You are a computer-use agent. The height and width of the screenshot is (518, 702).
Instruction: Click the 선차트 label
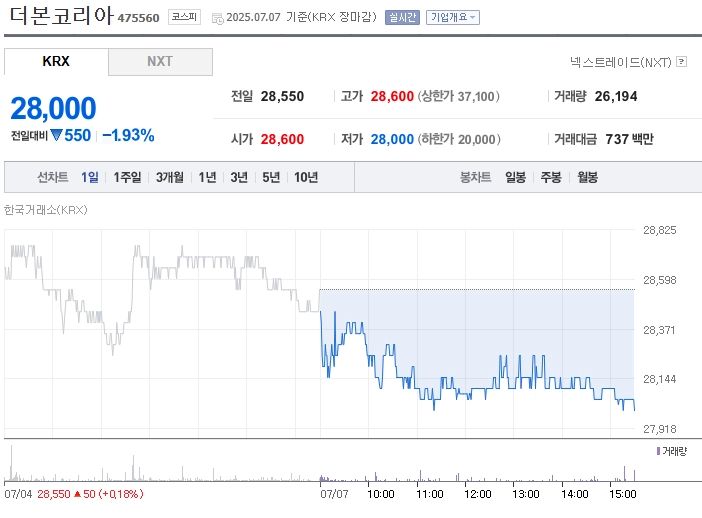(52, 177)
